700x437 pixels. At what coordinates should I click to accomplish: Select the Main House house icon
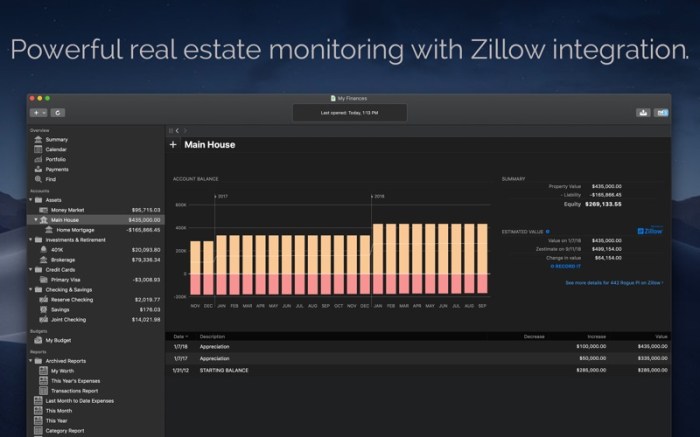click(43, 220)
